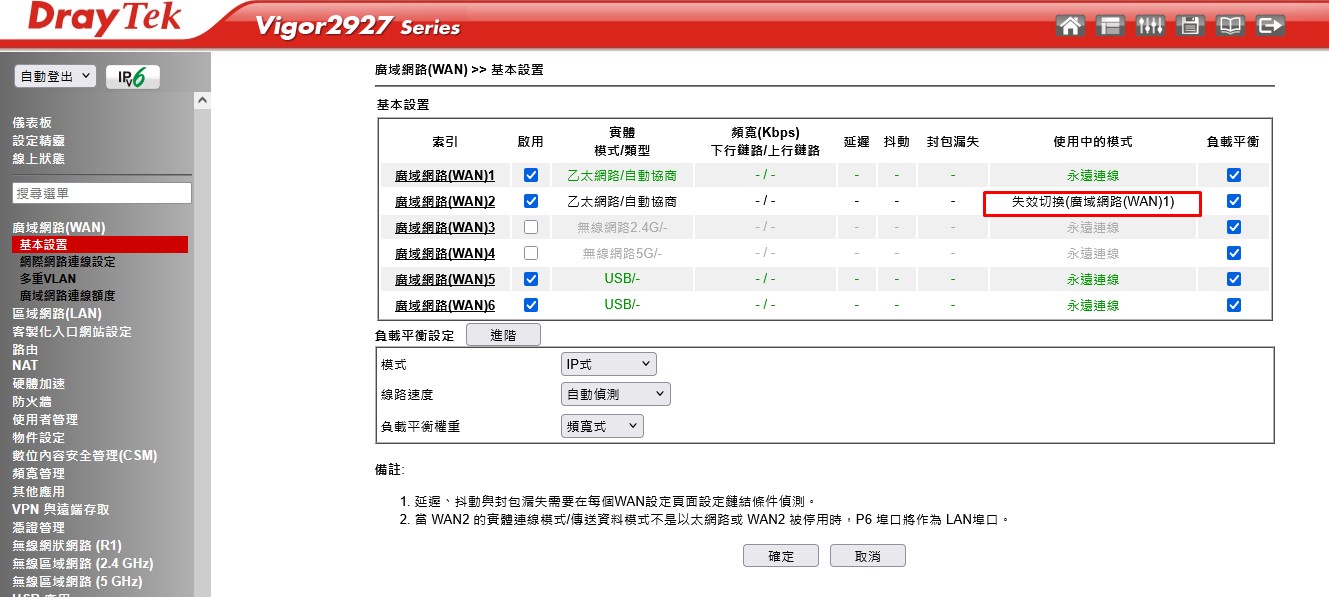Screen dimensions: 1329x597
Task: Open 防火牆 in the sidebar menu
Action: (31, 402)
